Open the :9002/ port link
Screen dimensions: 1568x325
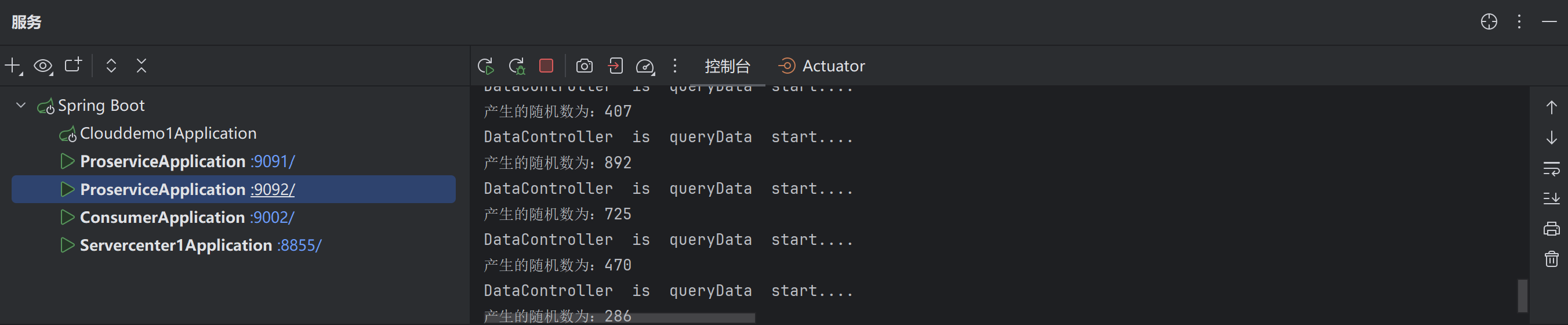point(271,218)
